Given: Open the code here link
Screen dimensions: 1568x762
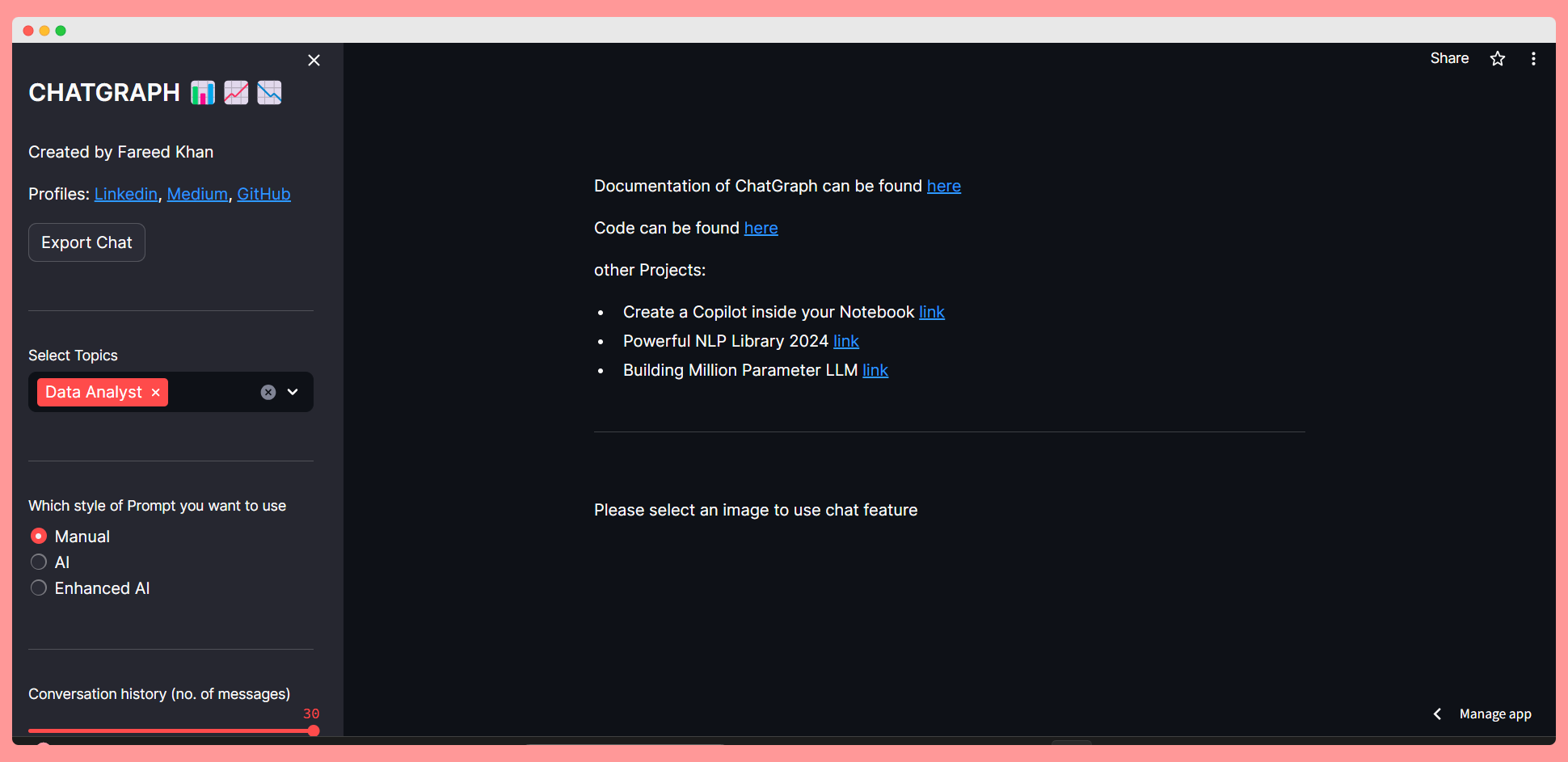Looking at the screenshot, I should click(761, 228).
